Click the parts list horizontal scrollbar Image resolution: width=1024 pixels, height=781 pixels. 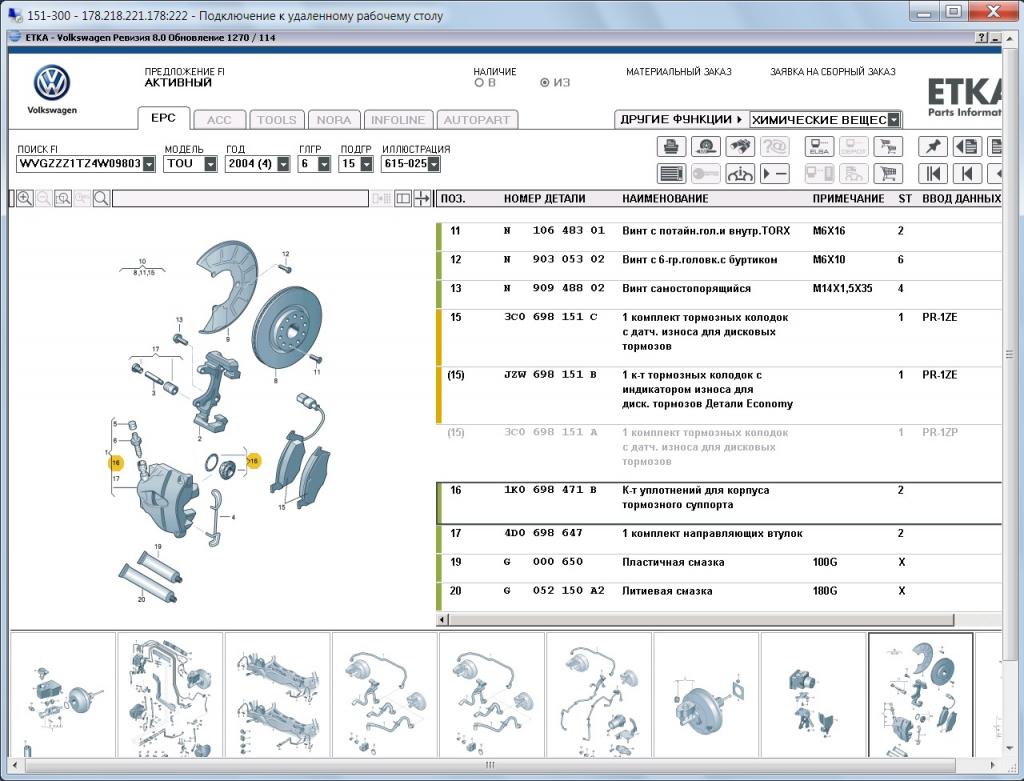701,619
